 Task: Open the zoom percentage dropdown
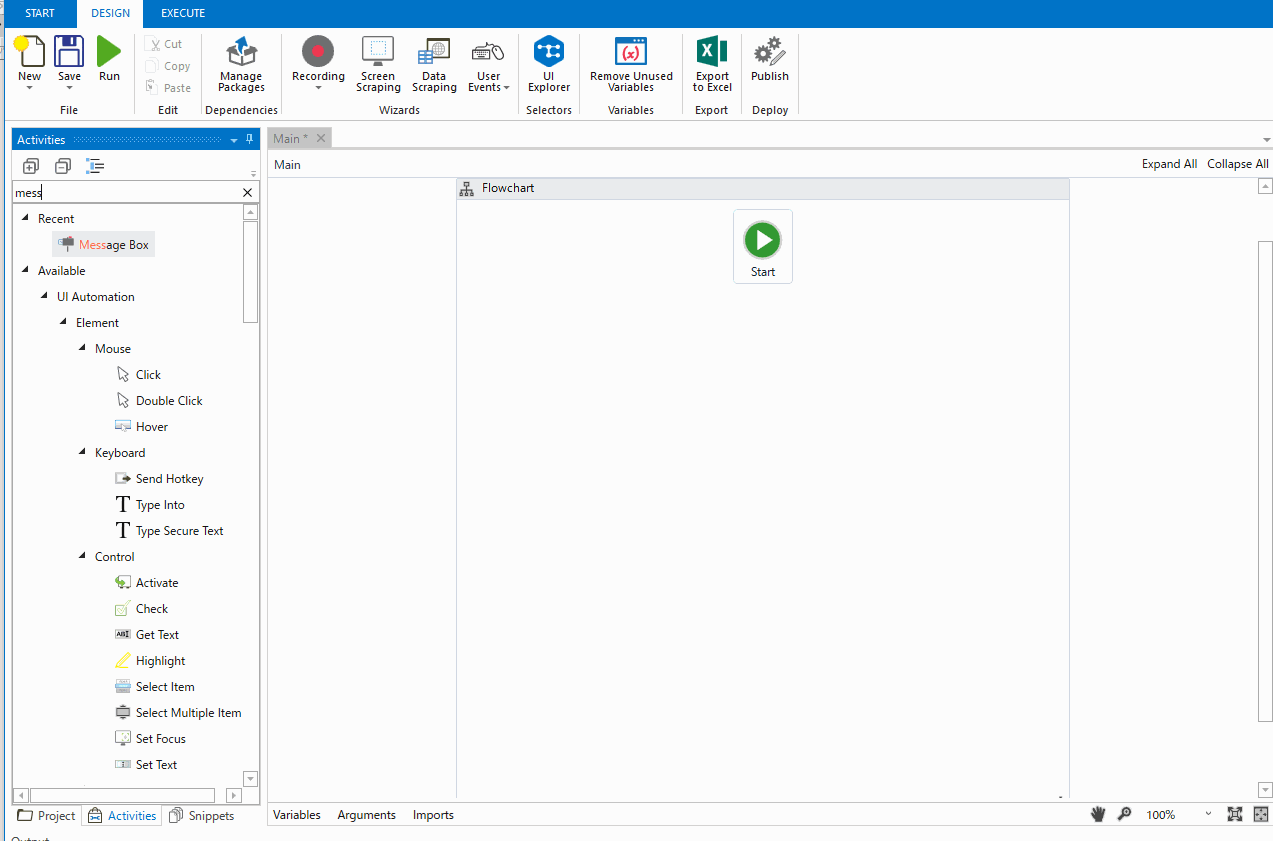click(1209, 815)
